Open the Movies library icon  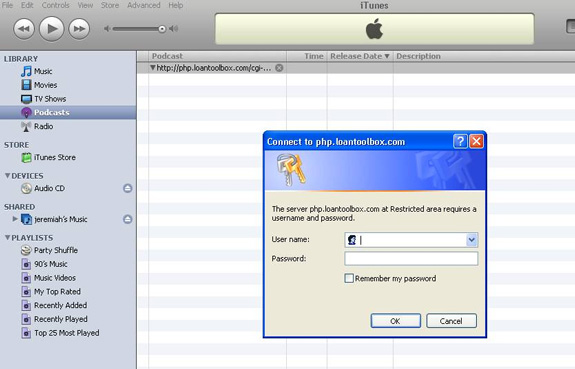pos(26,85)
